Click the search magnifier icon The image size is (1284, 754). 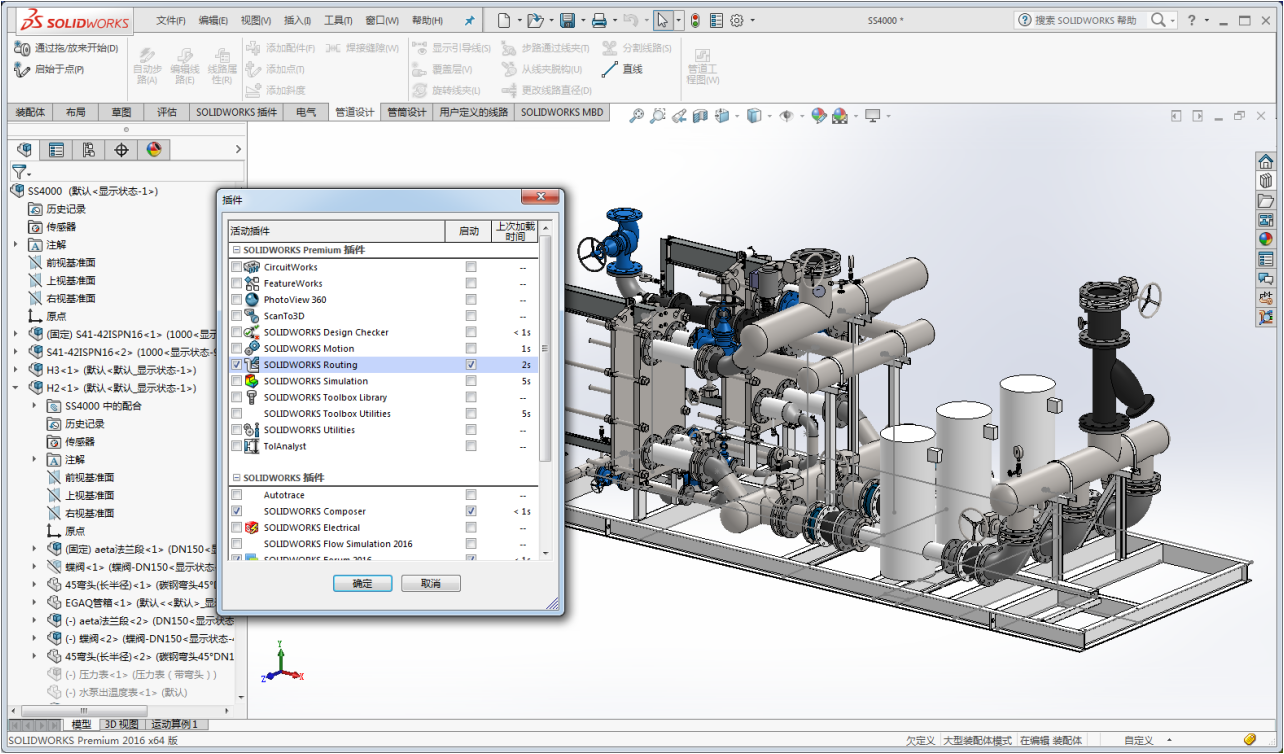1158,20
